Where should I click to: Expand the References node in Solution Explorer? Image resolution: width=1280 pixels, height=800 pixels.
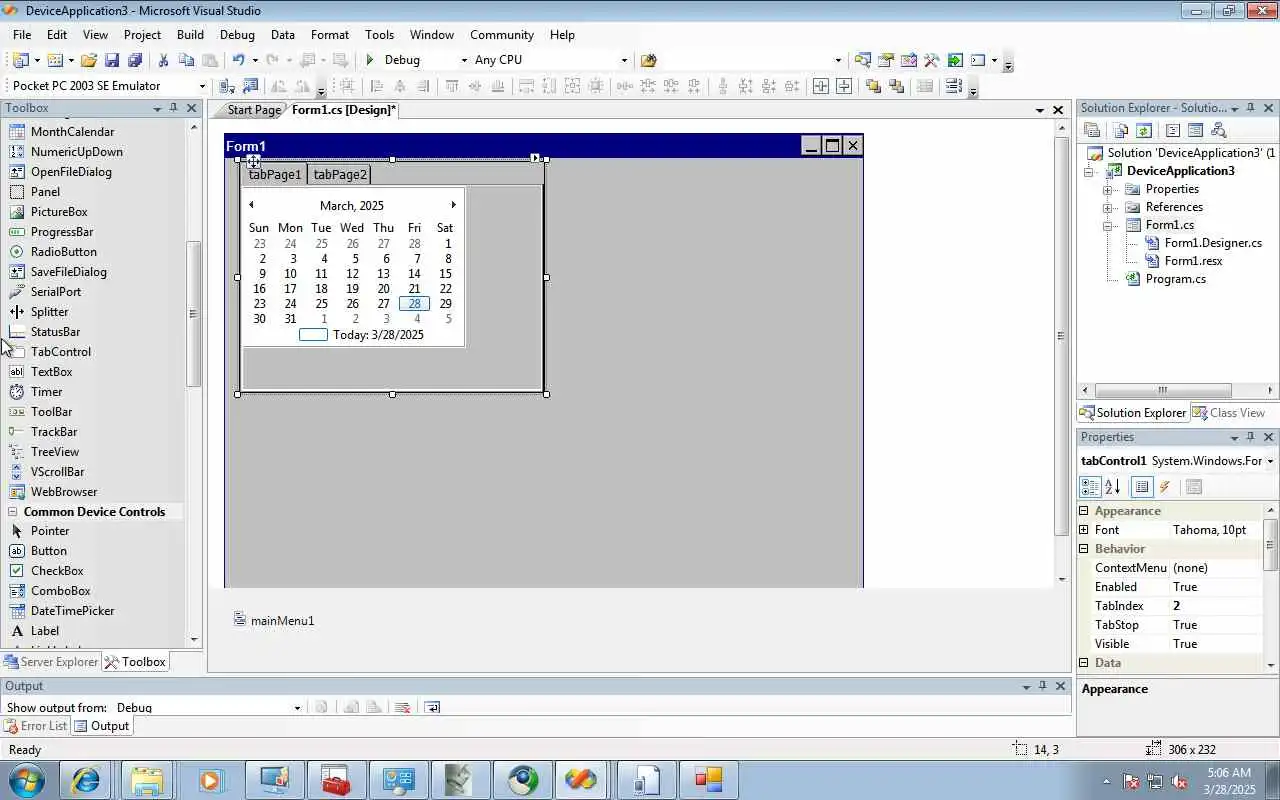click(1107, 207)
